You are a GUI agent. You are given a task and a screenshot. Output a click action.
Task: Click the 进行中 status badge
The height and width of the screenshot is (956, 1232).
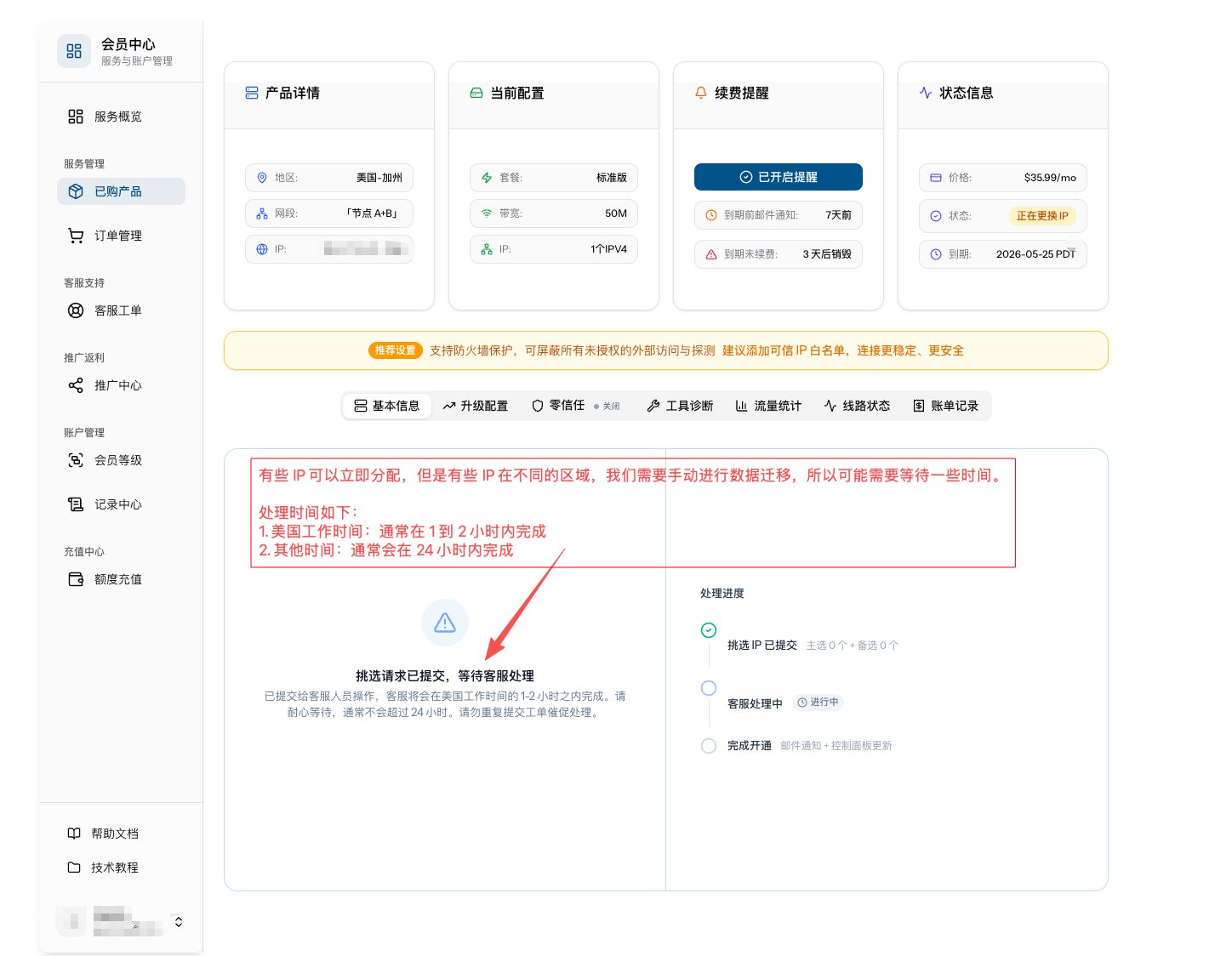tap(818, 703)
